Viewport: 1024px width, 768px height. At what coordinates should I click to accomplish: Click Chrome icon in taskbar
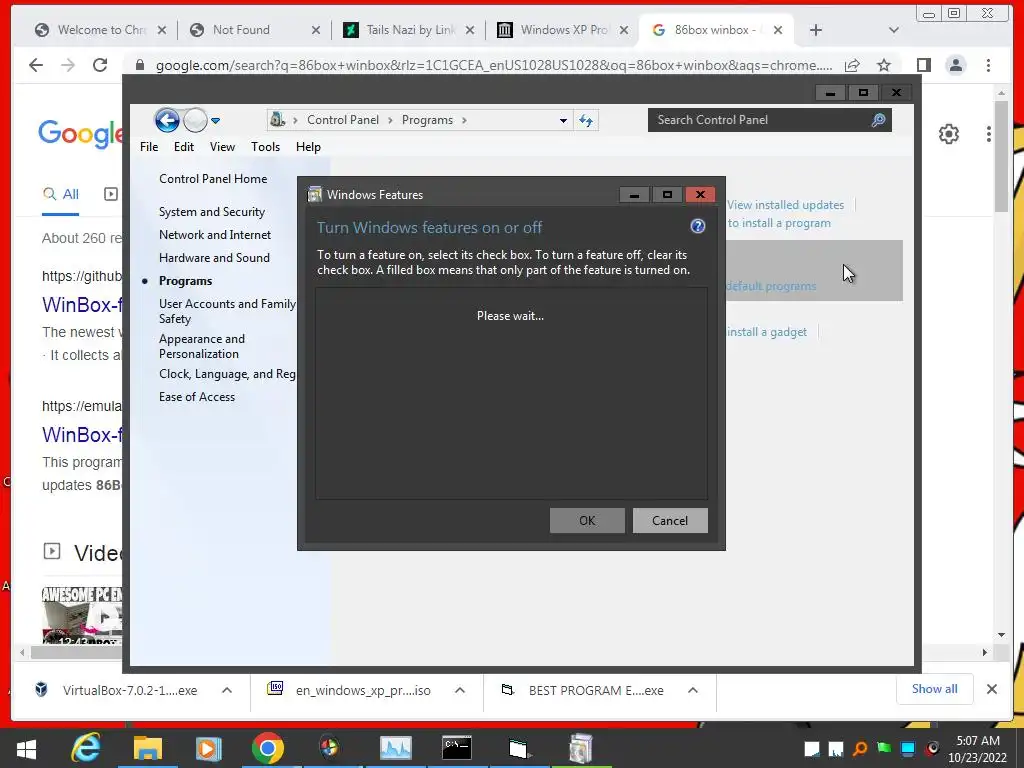pyautogui.click(x=268, y=748)
